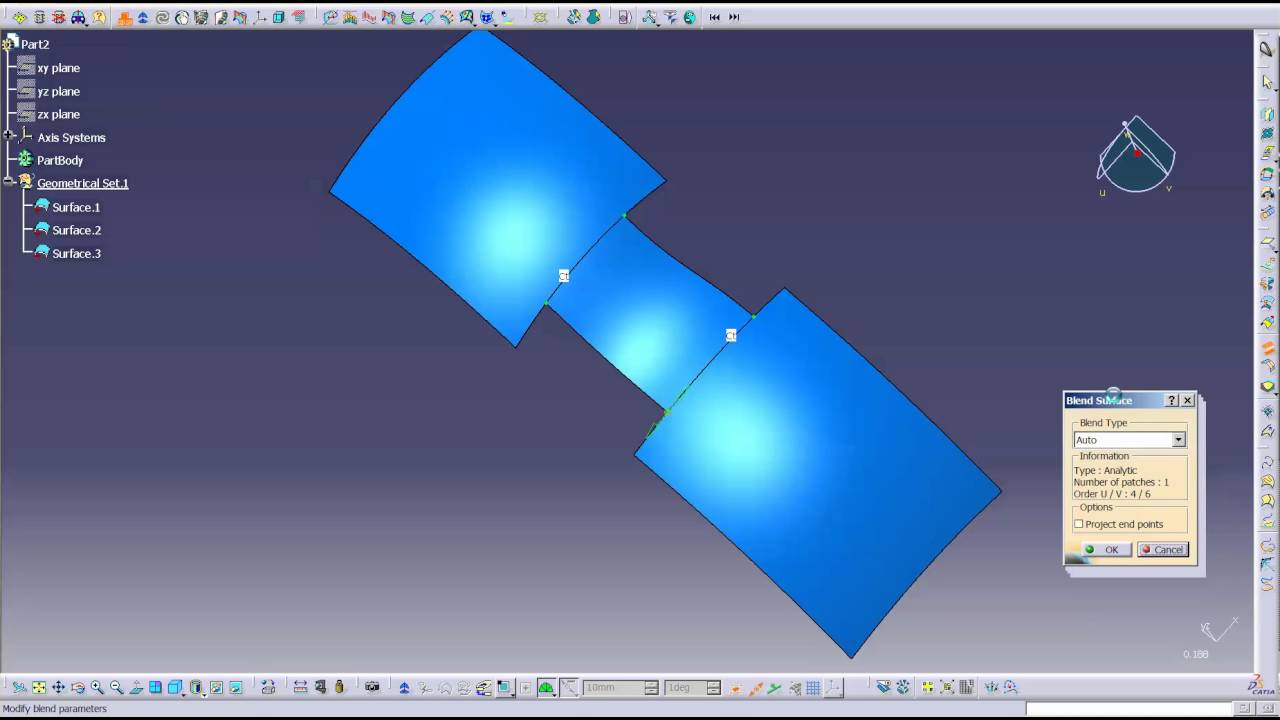Open the Blend Type dropdown

(x=1179, y=440)
